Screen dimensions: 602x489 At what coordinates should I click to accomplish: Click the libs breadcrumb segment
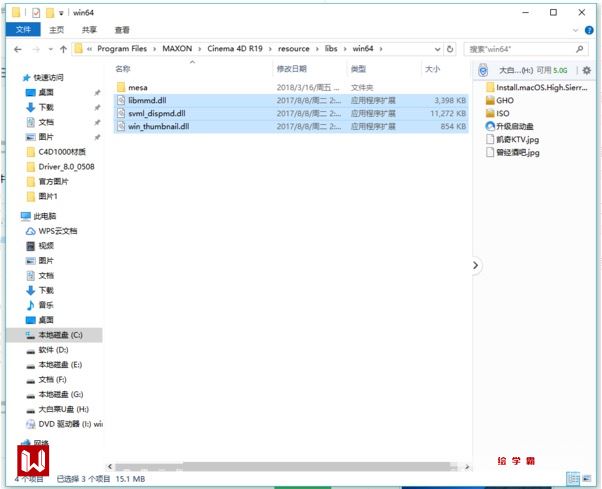(x=331, y=49)
